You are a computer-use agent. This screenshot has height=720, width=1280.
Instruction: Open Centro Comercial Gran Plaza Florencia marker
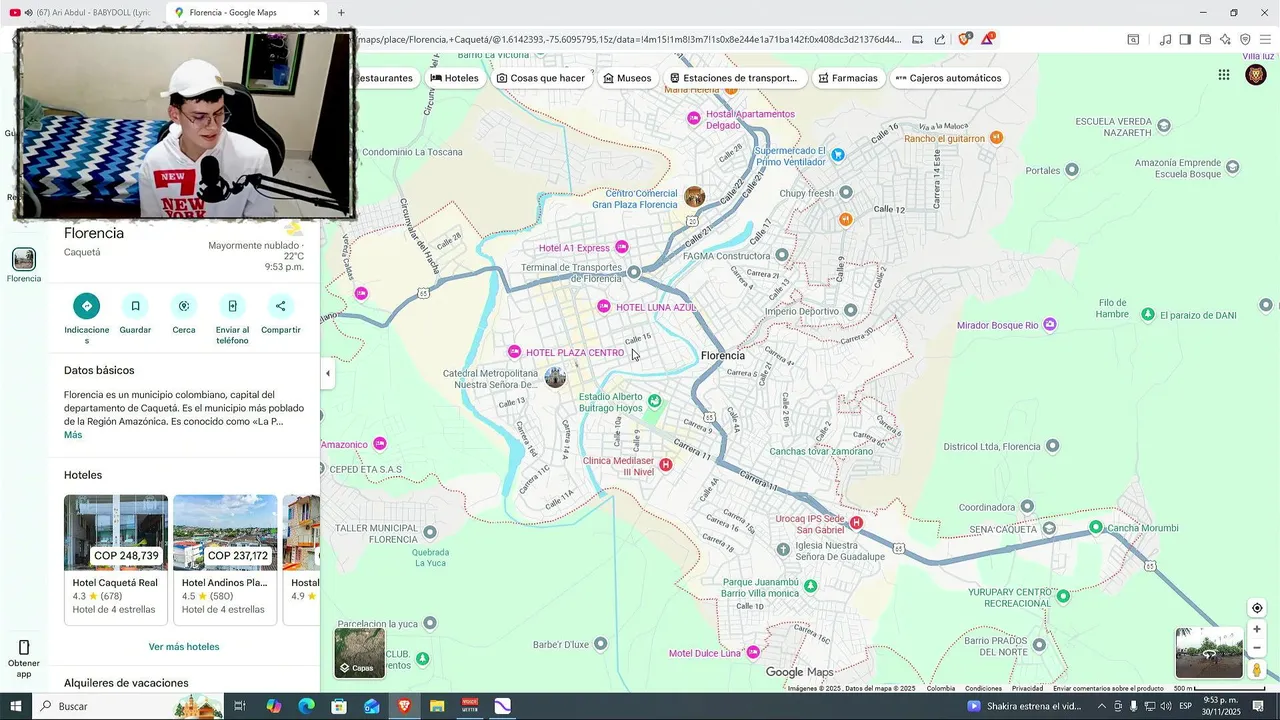[694, 197]
